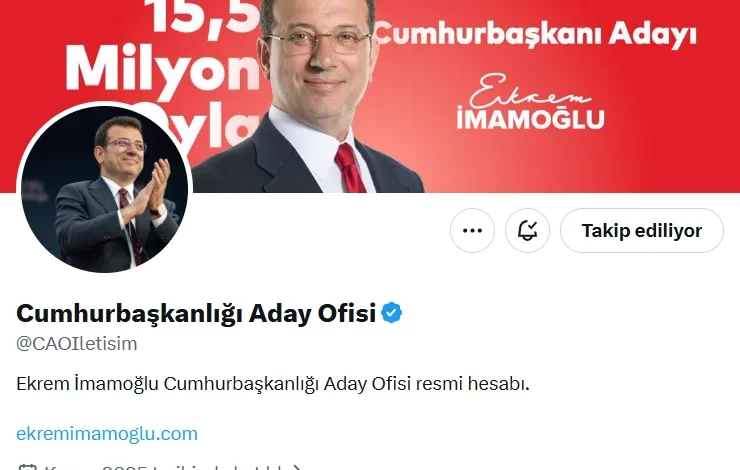740x470 pixels.
Task: Click the blue verified checkmark badge
Action: (x=392, y=313)
